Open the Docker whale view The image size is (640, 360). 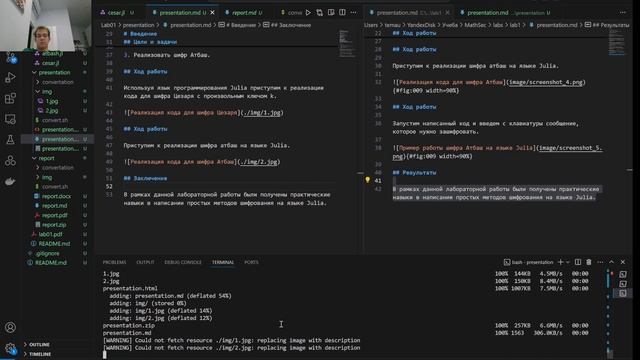tap(10, 181)
